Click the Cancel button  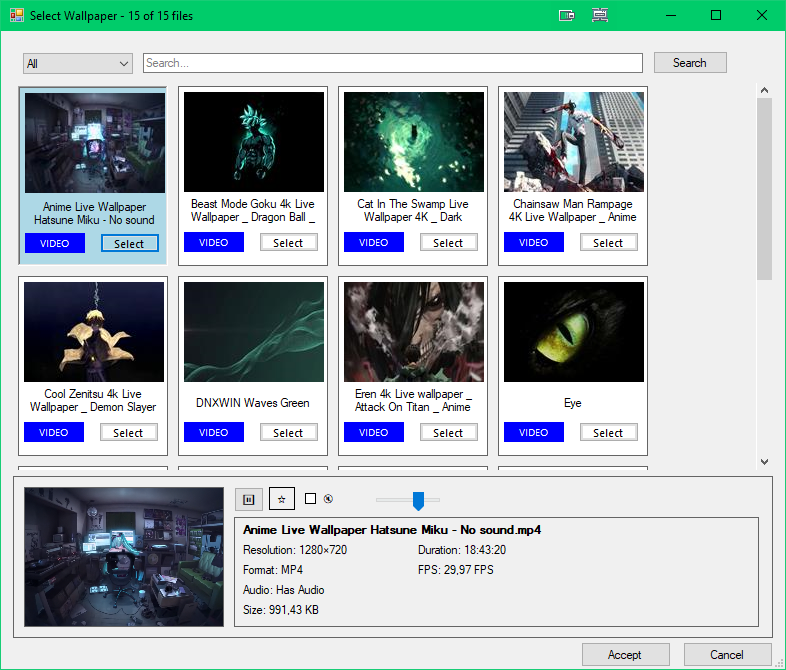(x=727, y=655)
